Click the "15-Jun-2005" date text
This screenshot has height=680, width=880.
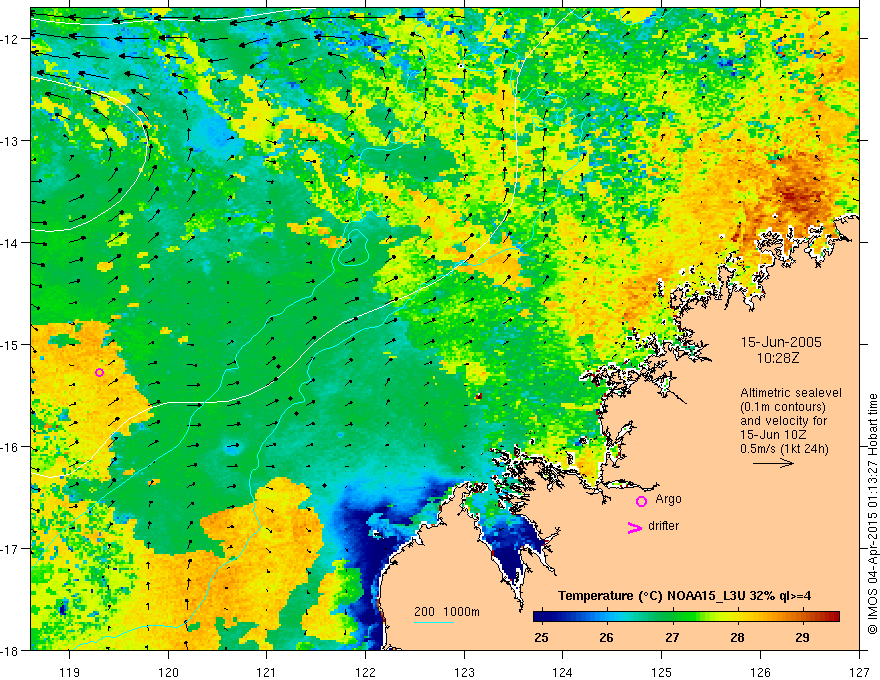pyautogui.click(x=781, y=342)
